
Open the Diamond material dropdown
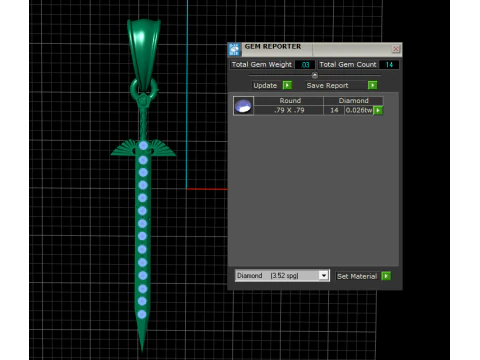tap(323, 276)
